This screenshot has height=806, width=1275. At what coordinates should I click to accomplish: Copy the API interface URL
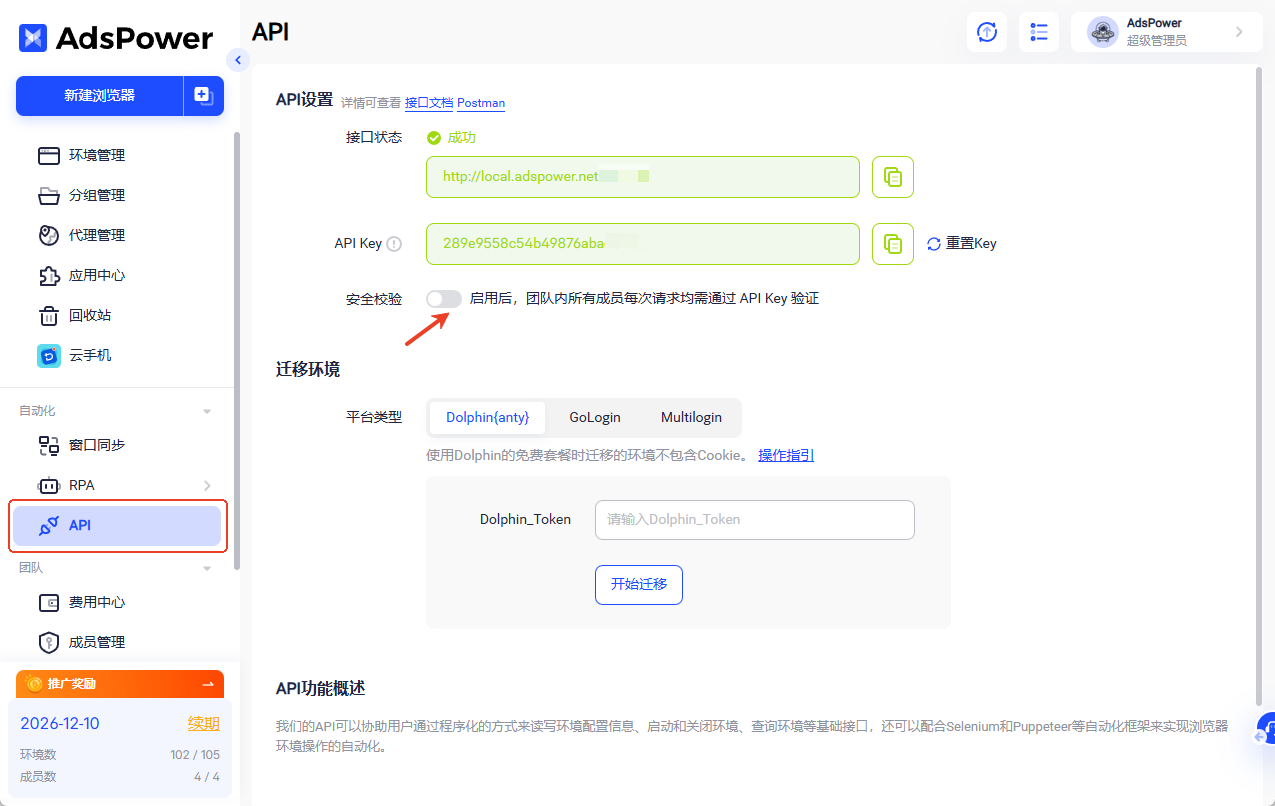tap(892, 176)
